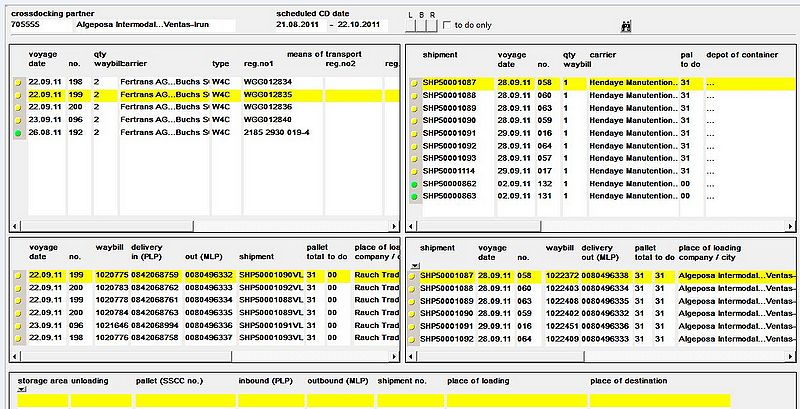Image resolution: width=800 pixels, height=409 pixels.
Task: Click left arrow of waybill 1022372 list scrollbar
Action: tap(411, 356)
